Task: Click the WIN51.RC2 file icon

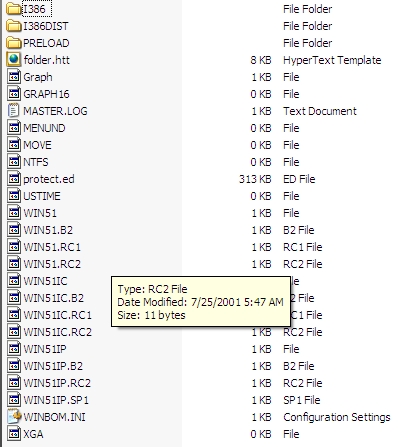Action: pos(14,264)
